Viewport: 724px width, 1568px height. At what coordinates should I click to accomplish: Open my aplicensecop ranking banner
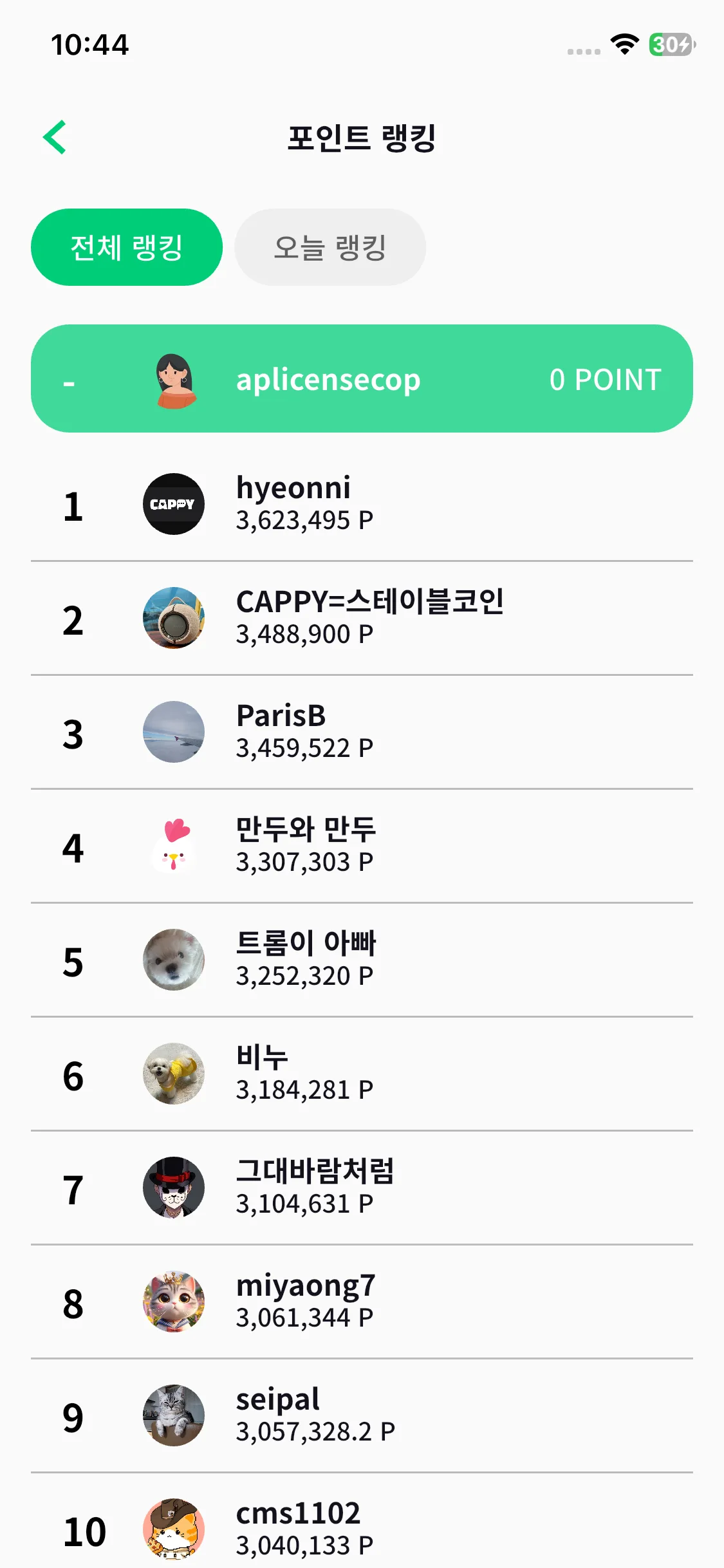tap(362, 378)
